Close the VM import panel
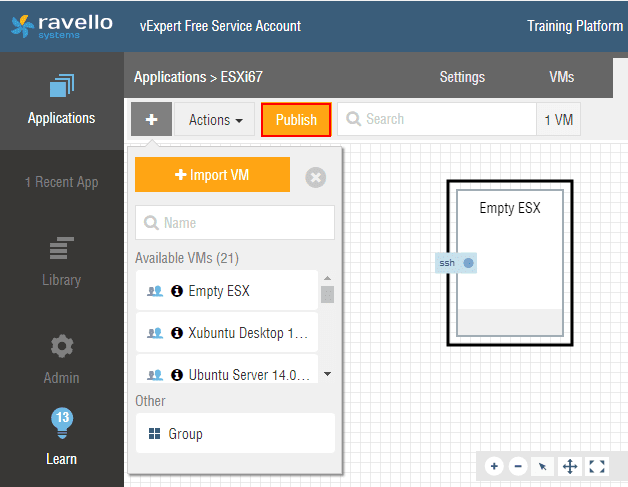 tap(315, 177)
